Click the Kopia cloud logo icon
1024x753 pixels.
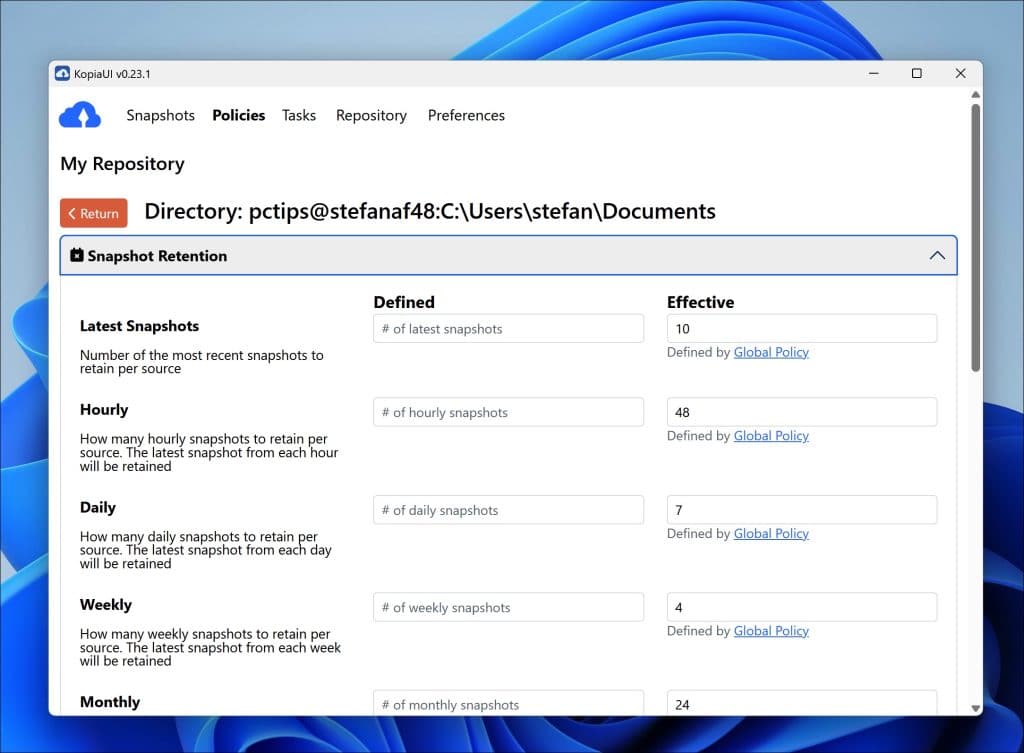80,114
